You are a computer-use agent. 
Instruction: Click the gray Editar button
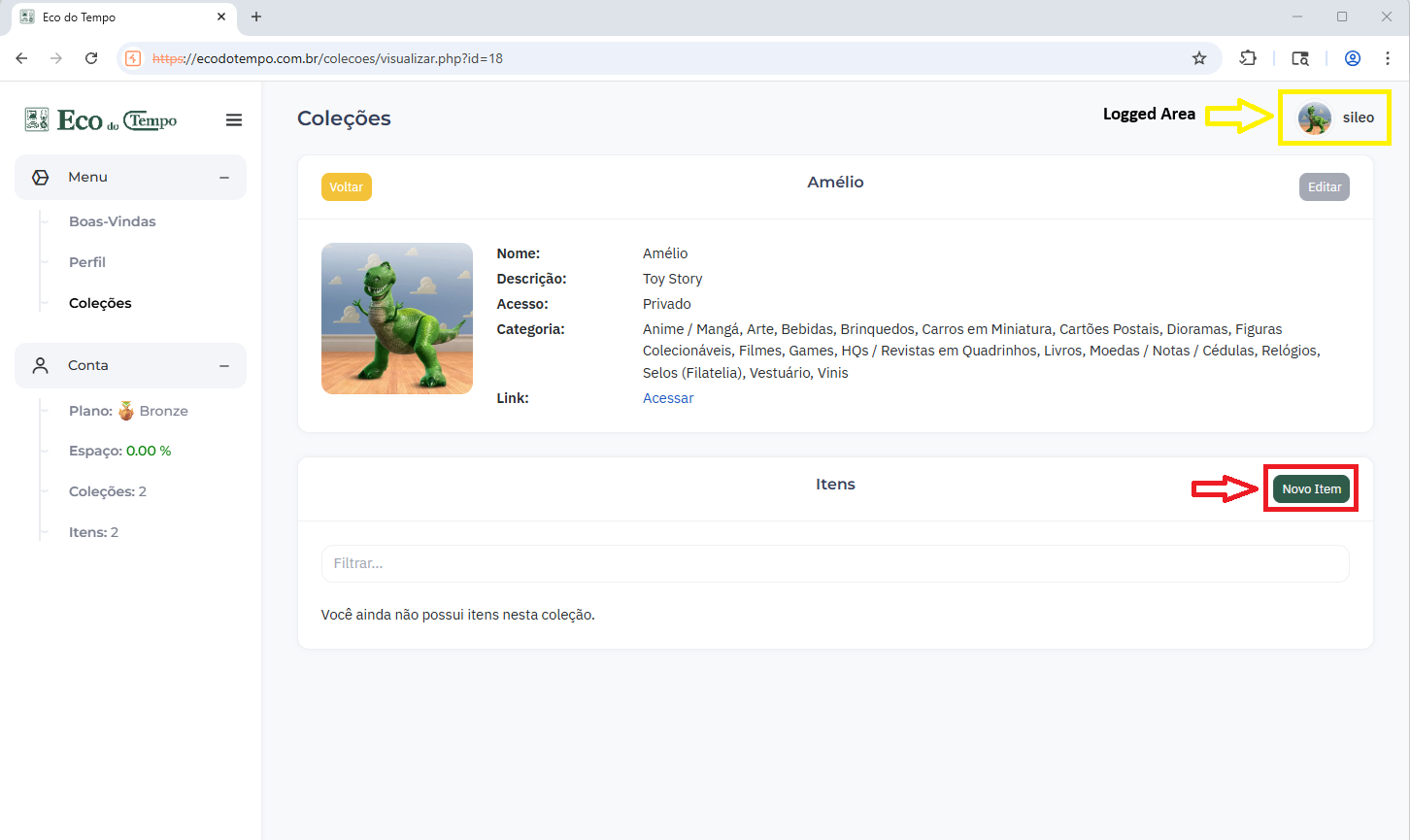click(1325, 187)
